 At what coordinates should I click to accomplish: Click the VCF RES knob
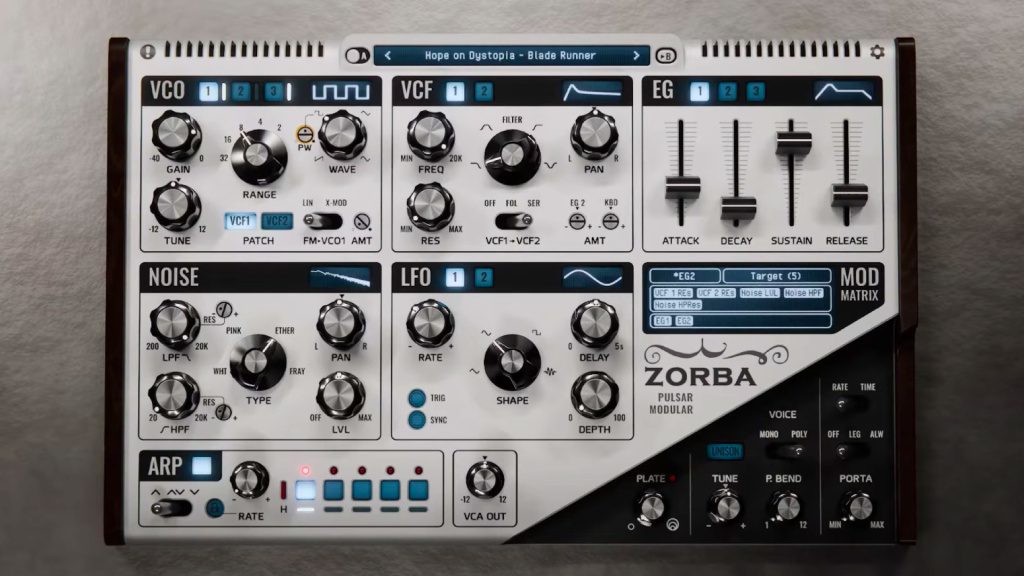430,206
